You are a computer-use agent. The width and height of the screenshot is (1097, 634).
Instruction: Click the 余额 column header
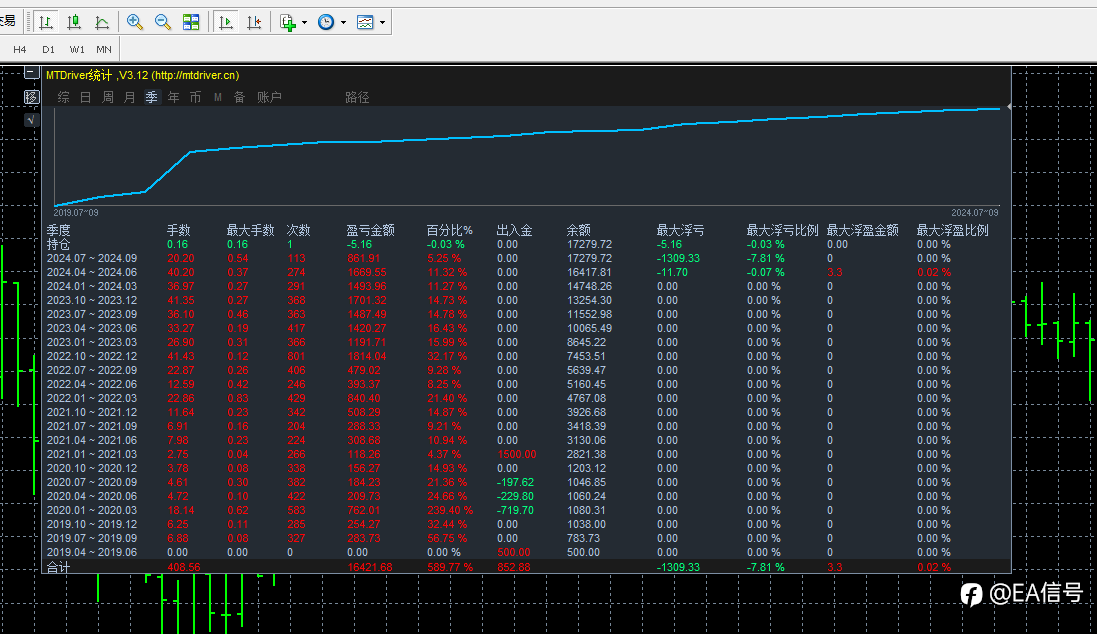[579, 230]
